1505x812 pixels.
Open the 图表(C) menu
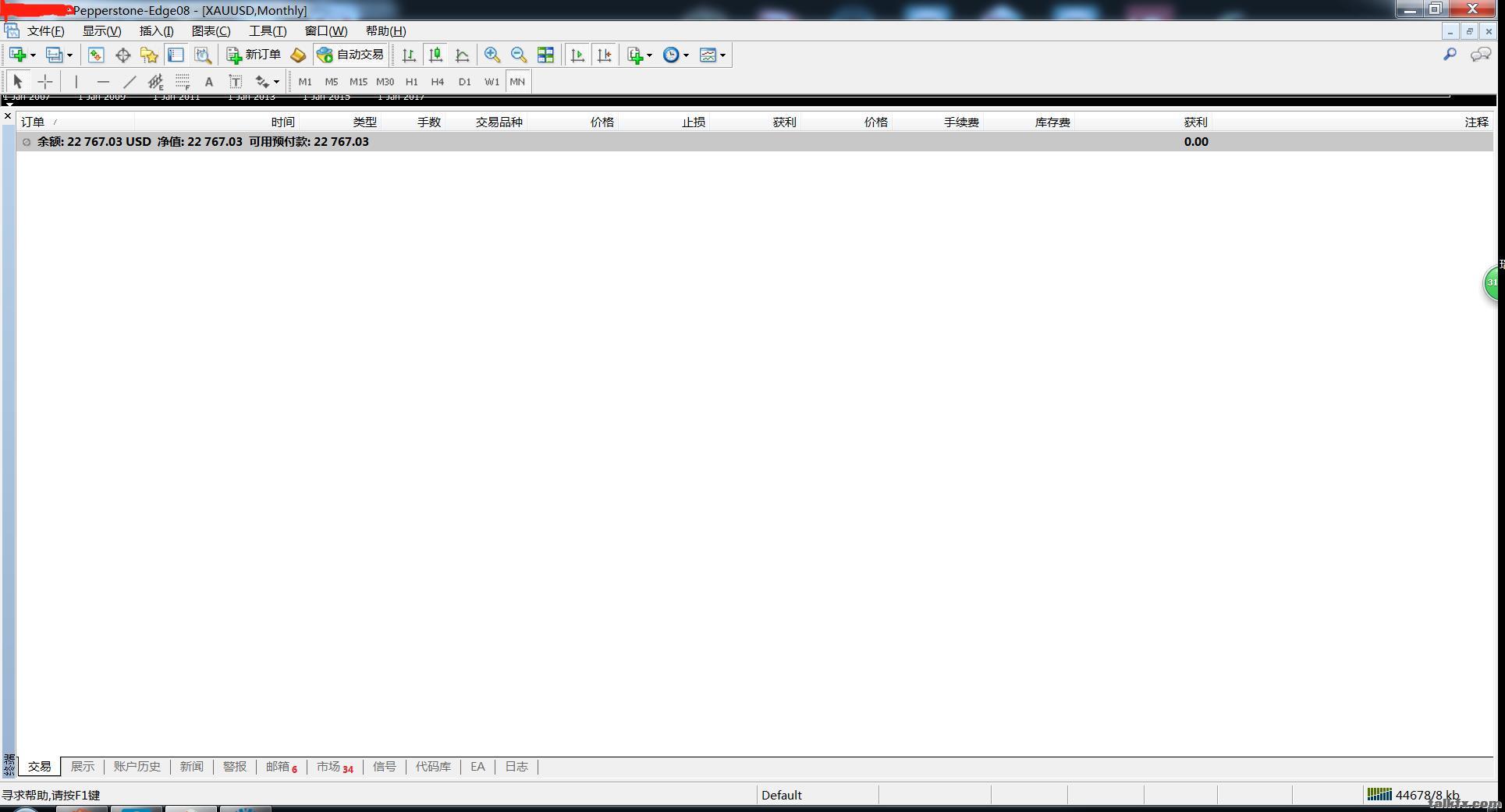tap(211, 31)
